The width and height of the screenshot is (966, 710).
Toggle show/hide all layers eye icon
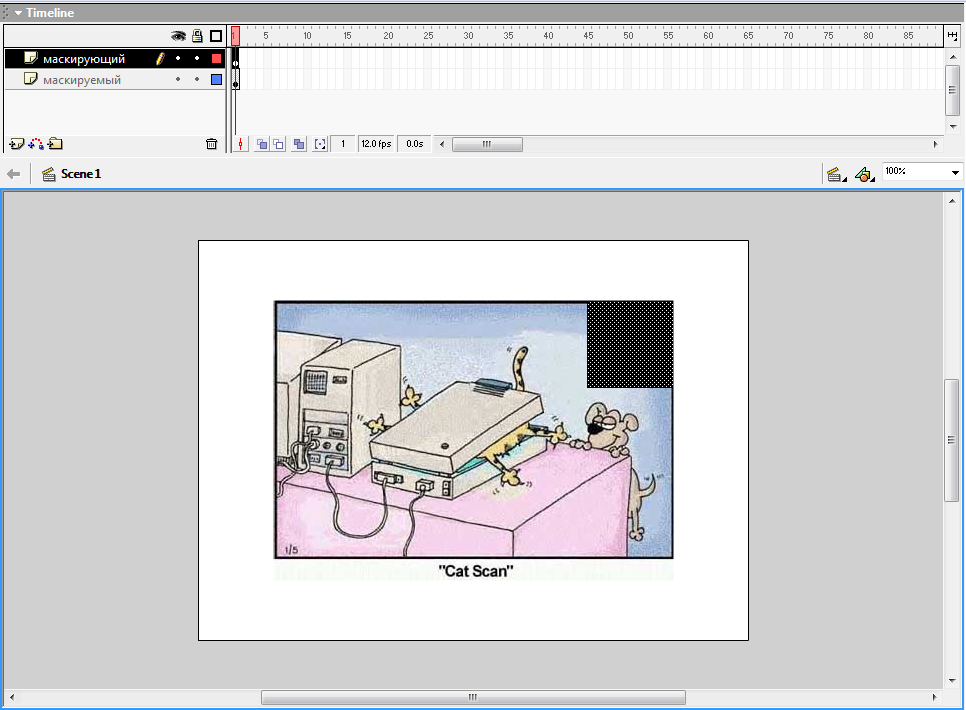178,36
